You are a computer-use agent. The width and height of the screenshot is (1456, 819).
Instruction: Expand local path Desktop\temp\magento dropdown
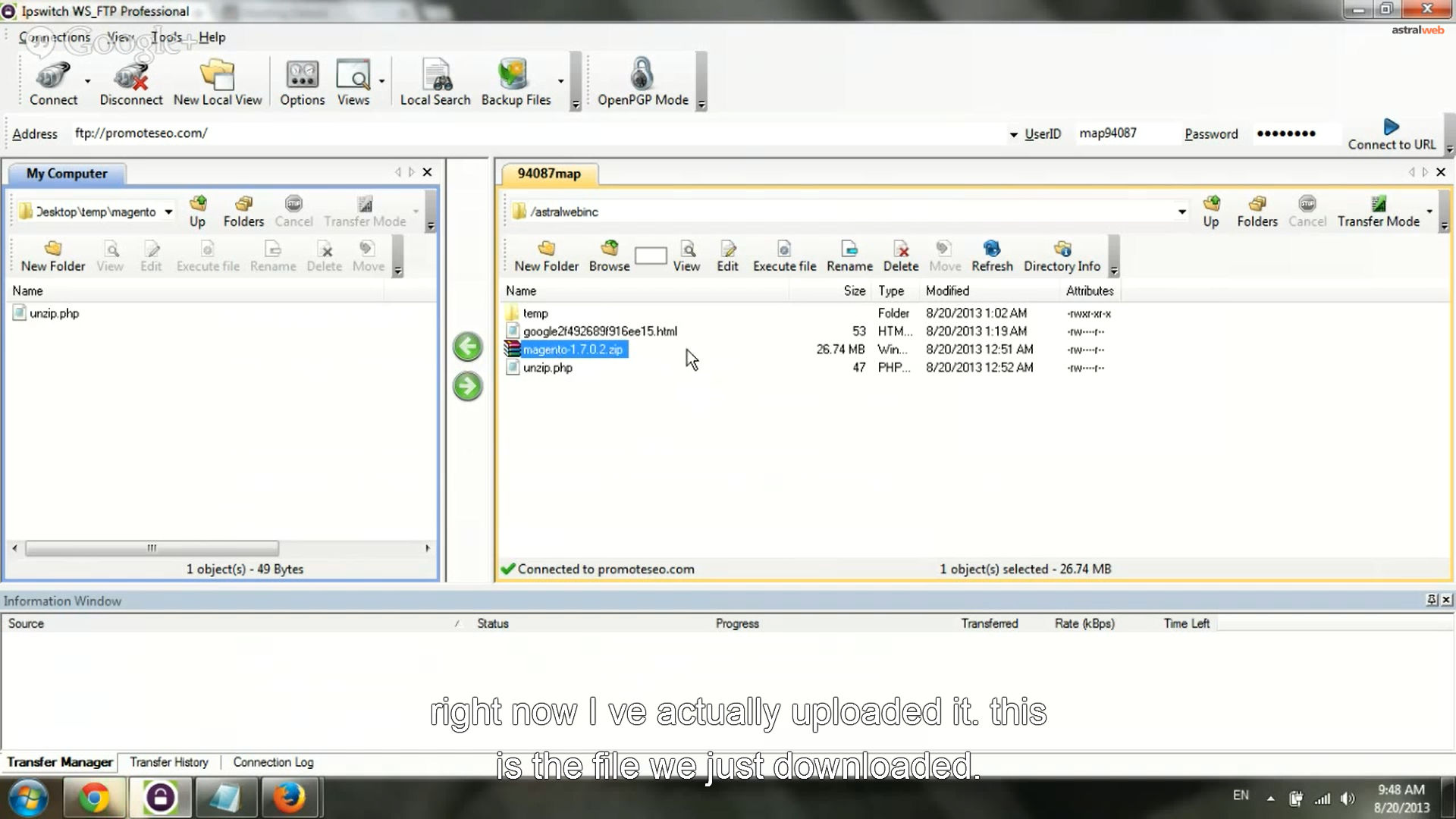[x=168, y=212]
